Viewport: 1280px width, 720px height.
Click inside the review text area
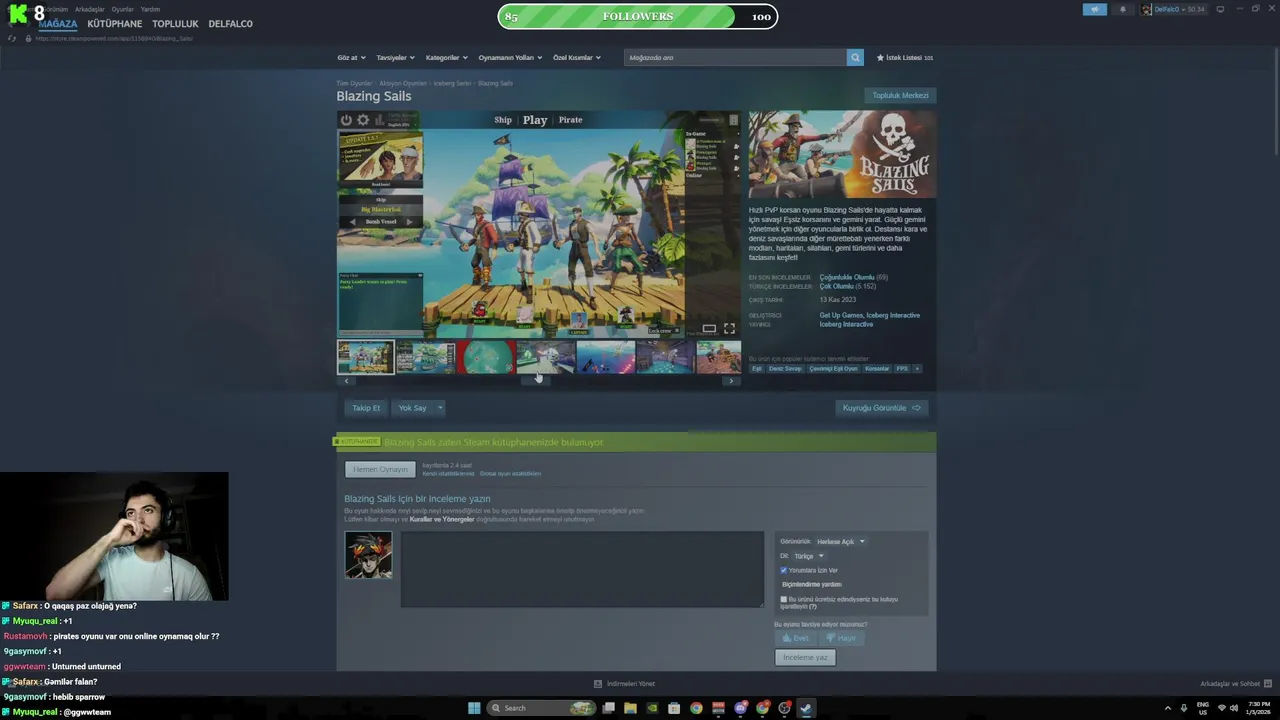[x=582, y=569]
